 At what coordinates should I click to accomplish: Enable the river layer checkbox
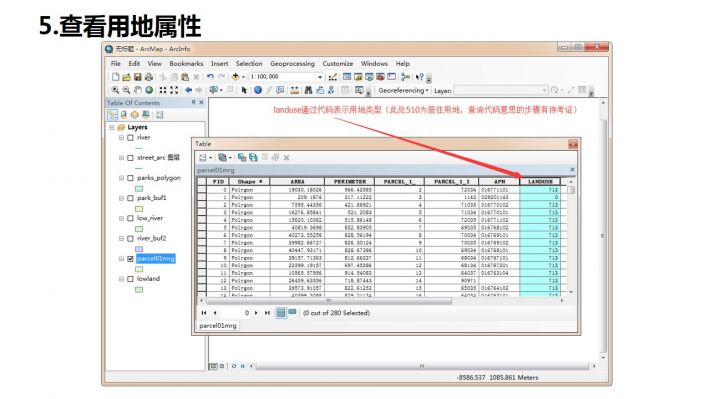click(130, 138)
